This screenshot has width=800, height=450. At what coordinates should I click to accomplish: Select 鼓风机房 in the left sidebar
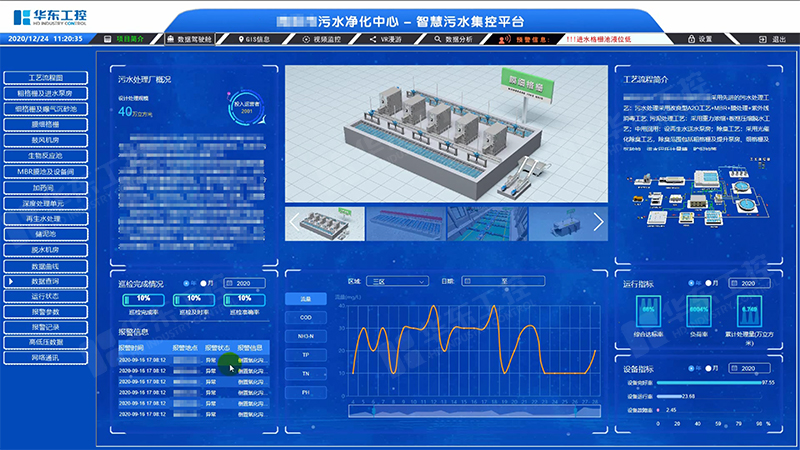(47, 141)
